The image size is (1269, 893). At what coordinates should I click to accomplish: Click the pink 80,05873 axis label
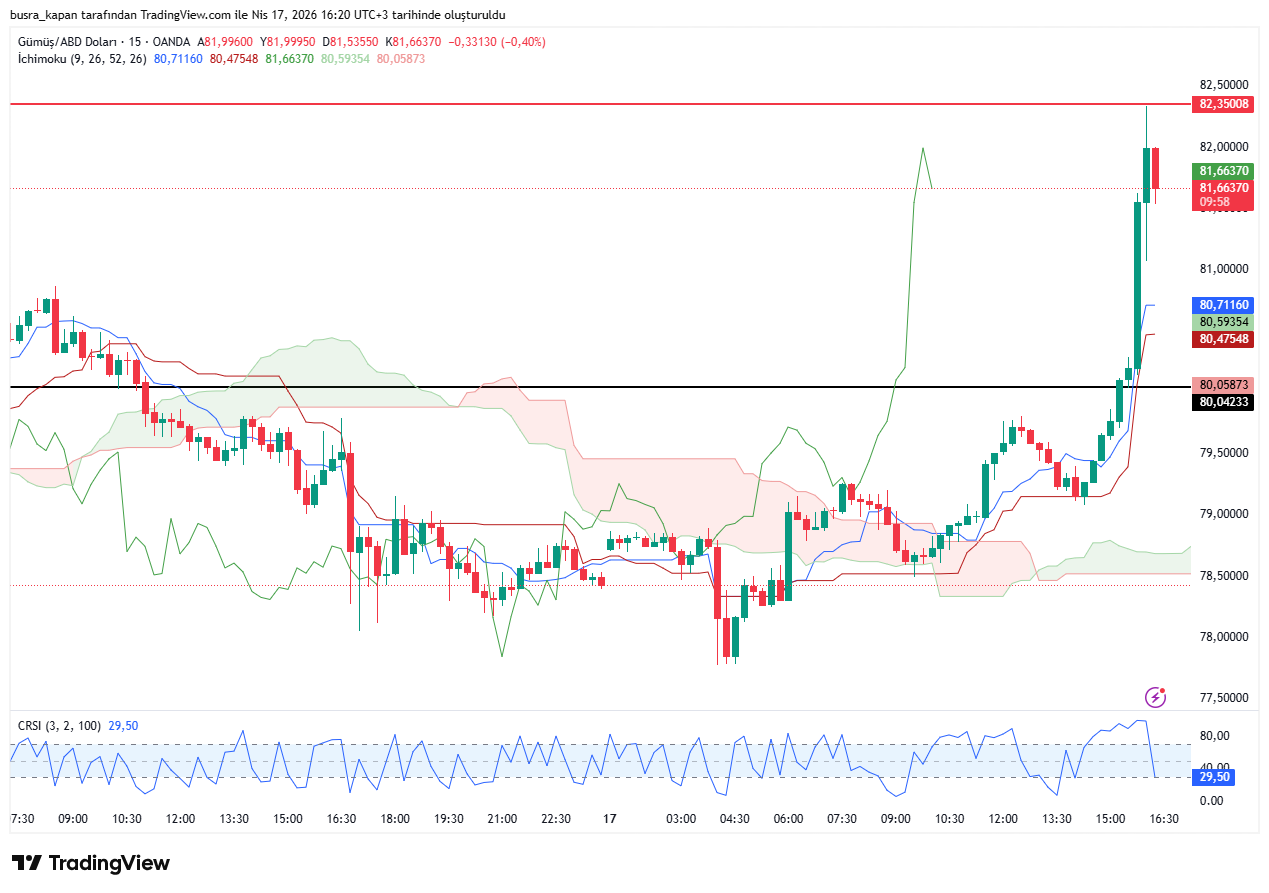click(x=1223, y=385)
